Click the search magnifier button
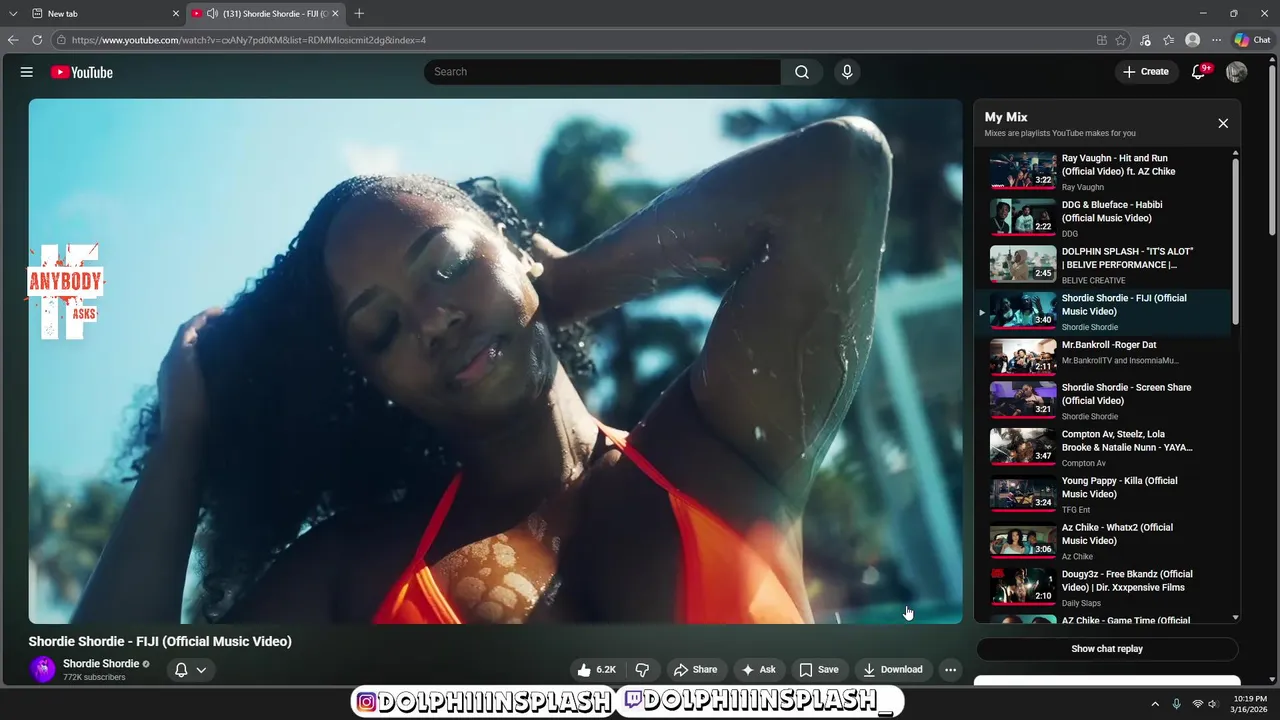1280x720 pixels. (802, 72)
